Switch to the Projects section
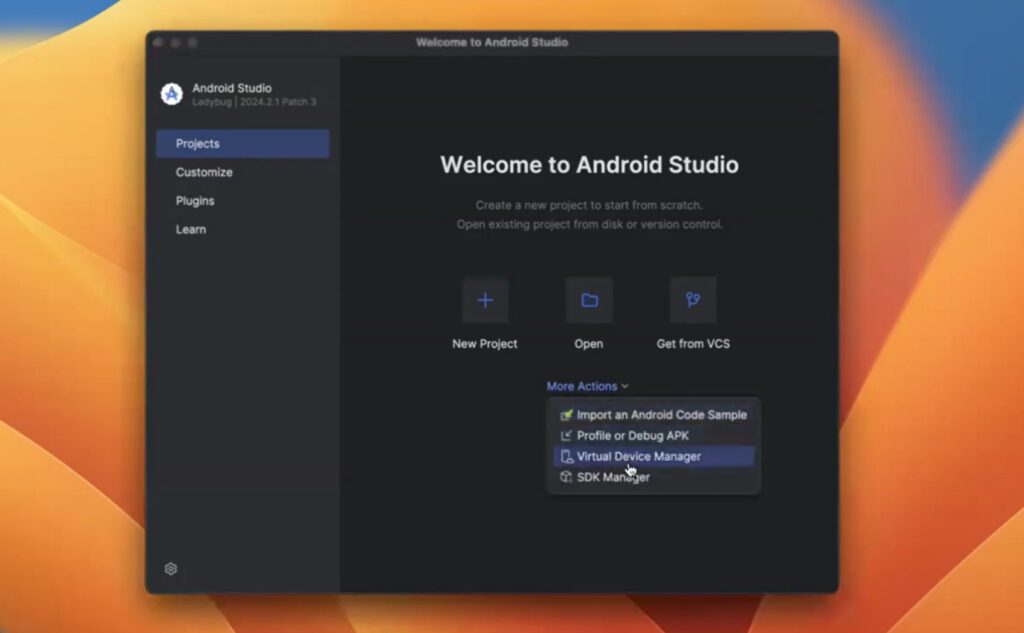This screenshot has width=1024, height=633. (196, 143)
